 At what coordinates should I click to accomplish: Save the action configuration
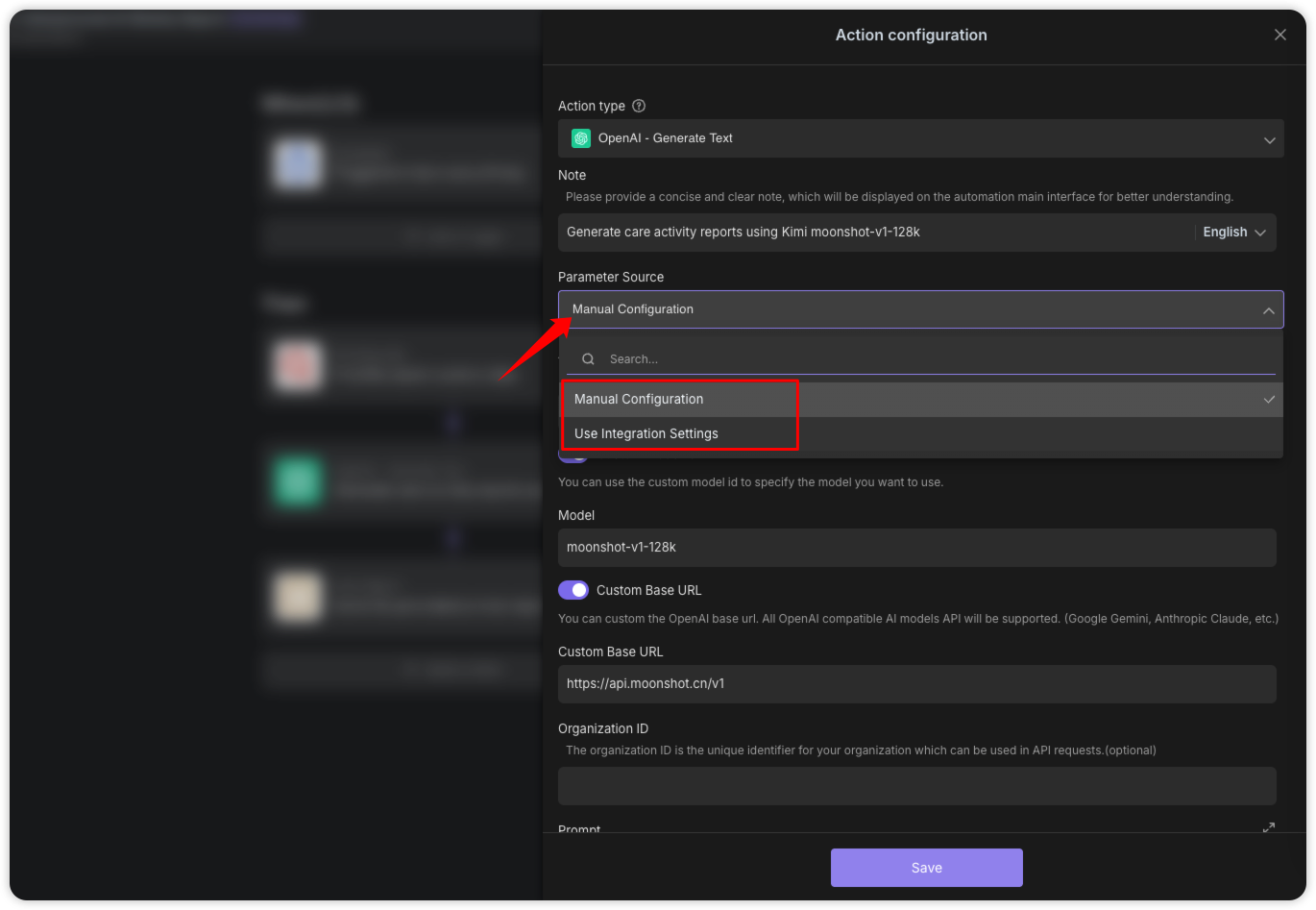pos(926,868)
